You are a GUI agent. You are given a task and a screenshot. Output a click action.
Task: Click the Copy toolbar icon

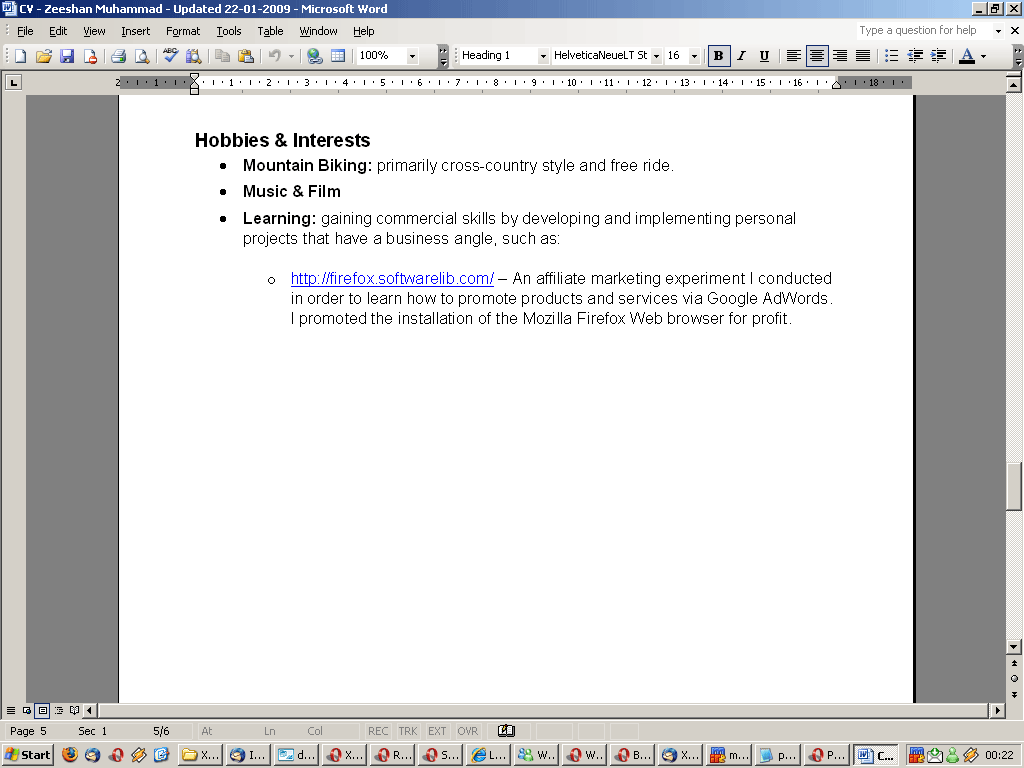pos(223,56)
